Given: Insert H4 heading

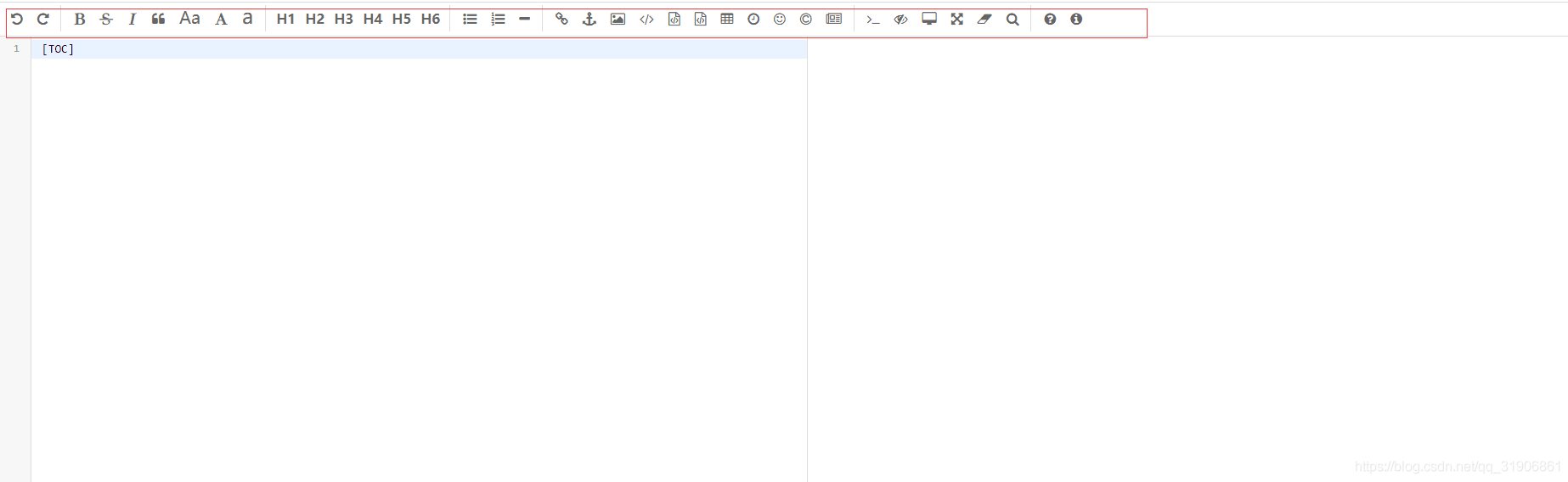Looking at the screenshot, I should (x=372, y=19).
